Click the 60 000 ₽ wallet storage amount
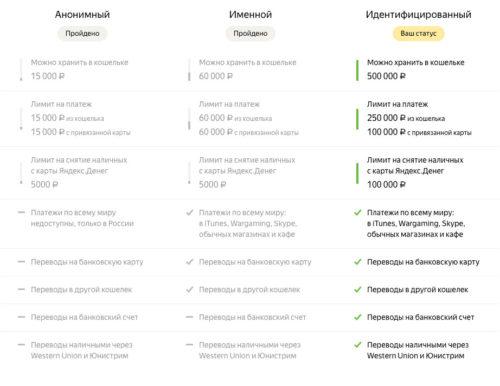Screen dimensions: 500x386 [x=216, y=76]
